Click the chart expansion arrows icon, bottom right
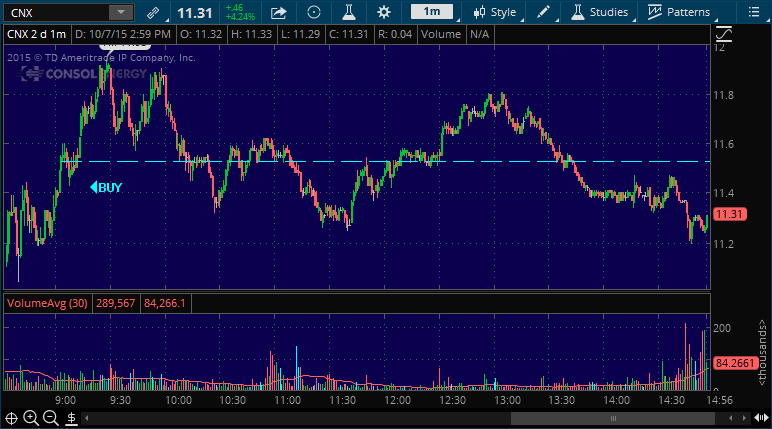The image size is (772, 429). click(x=761, y=418)
